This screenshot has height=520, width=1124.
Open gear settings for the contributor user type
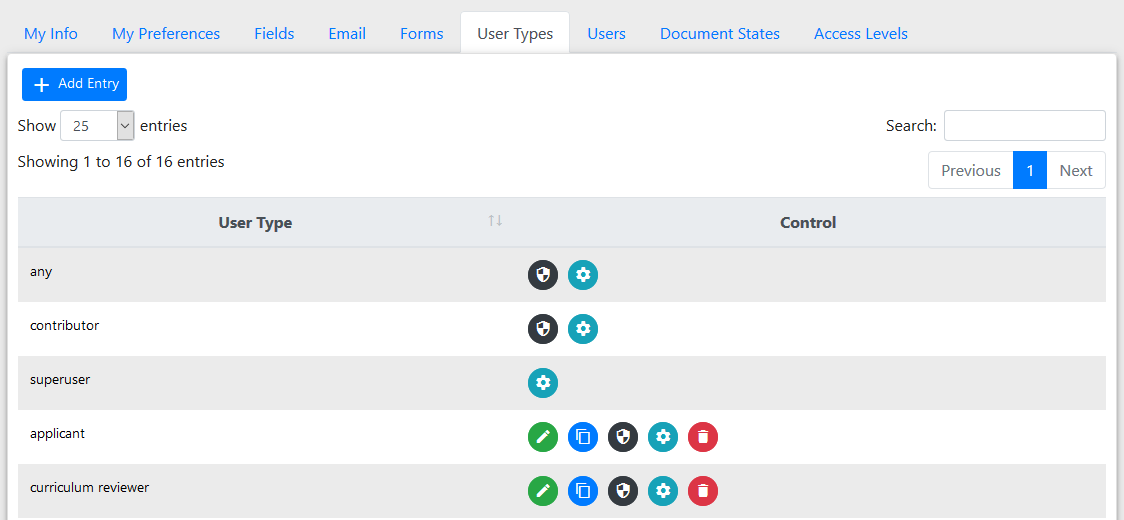pos(583,329)
